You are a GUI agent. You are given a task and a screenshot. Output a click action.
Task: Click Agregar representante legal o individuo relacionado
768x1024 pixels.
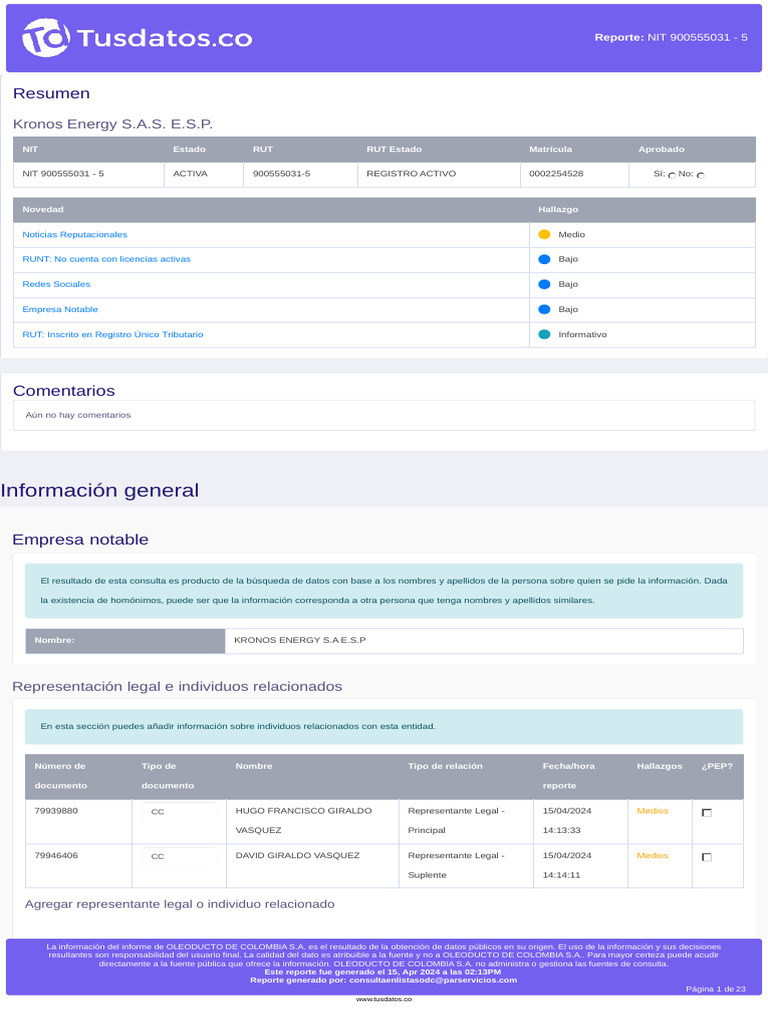180,904
